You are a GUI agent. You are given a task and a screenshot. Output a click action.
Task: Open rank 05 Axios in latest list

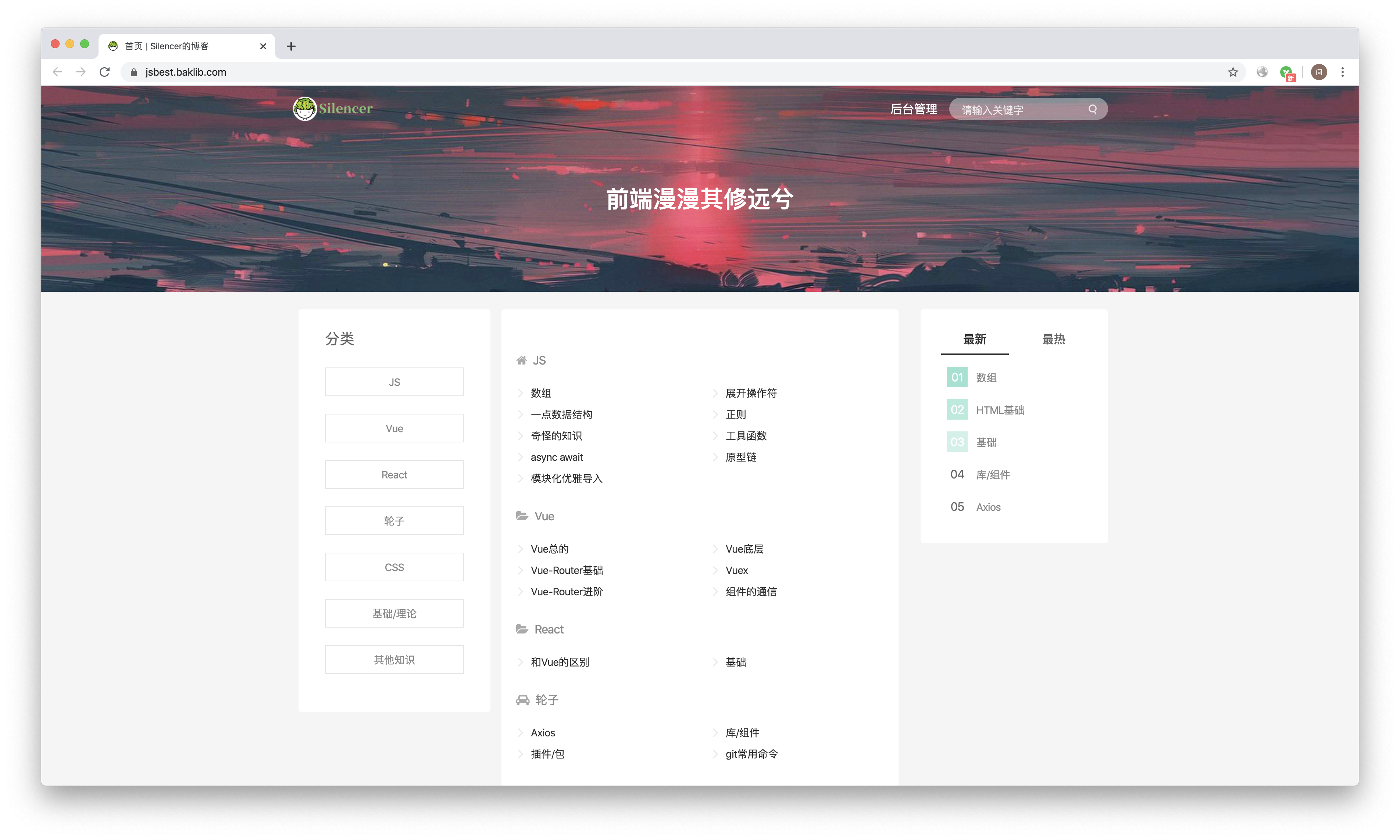tap(988, 507)
